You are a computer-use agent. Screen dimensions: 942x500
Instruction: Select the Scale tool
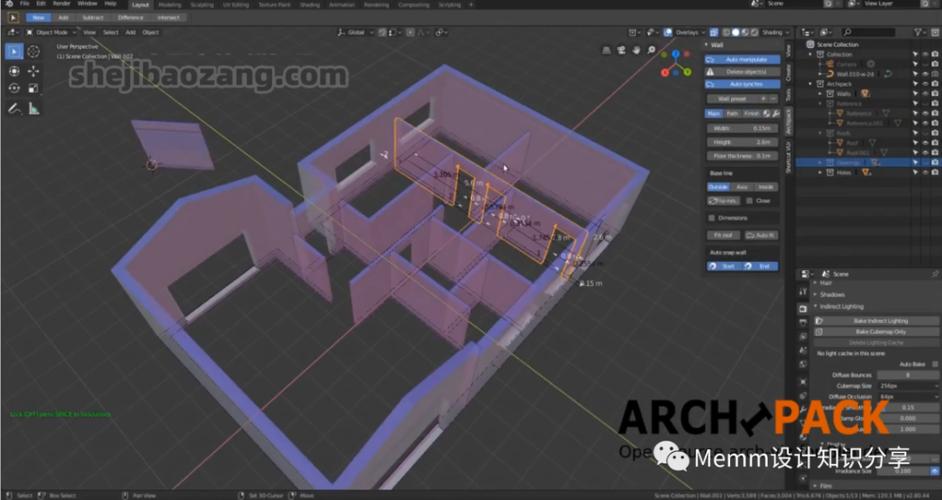[34, 88]
